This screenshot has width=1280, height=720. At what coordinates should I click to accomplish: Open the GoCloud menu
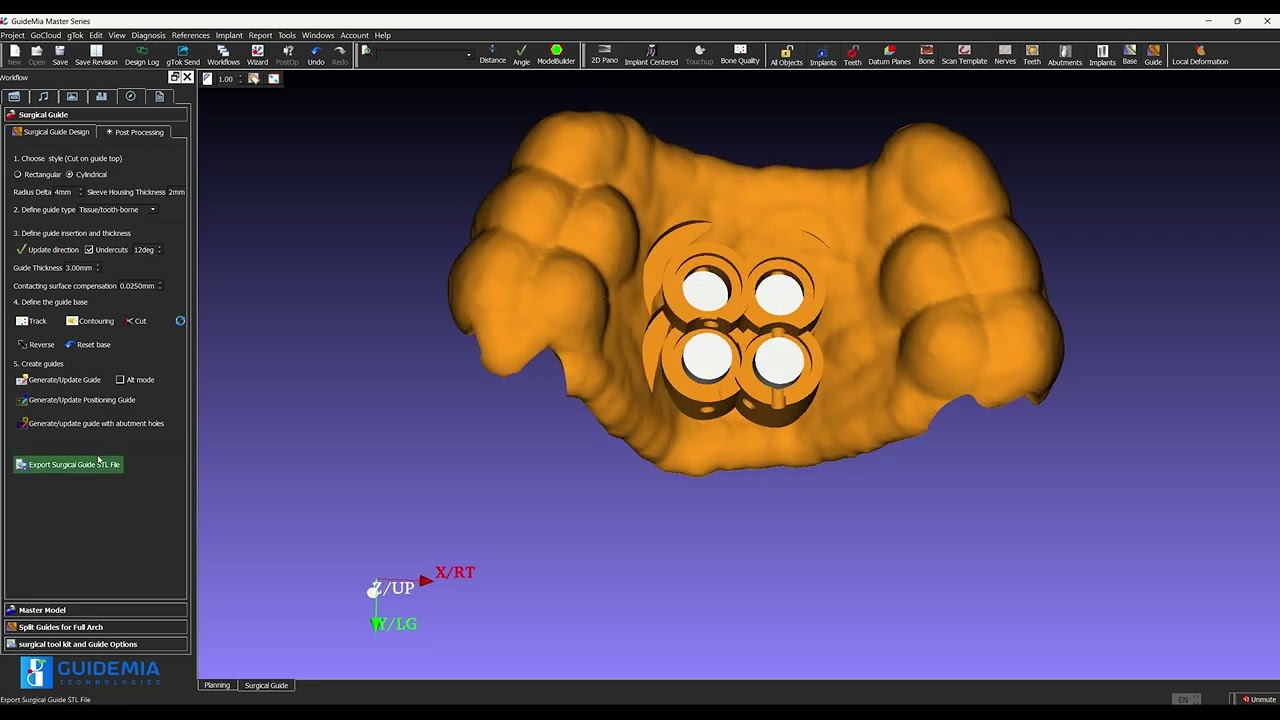(45, 35)
